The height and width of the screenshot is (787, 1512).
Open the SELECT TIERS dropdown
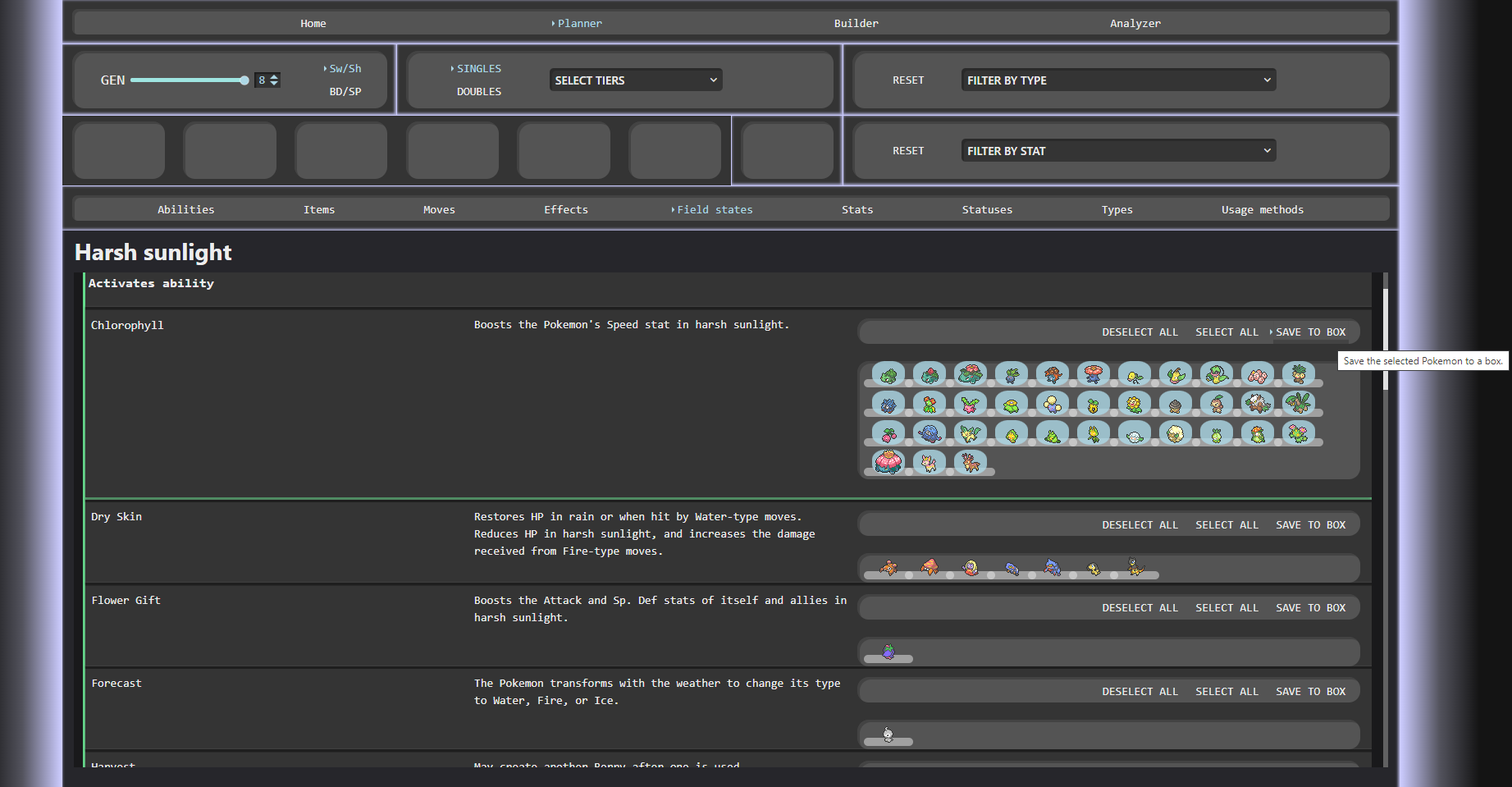[636, 80]
